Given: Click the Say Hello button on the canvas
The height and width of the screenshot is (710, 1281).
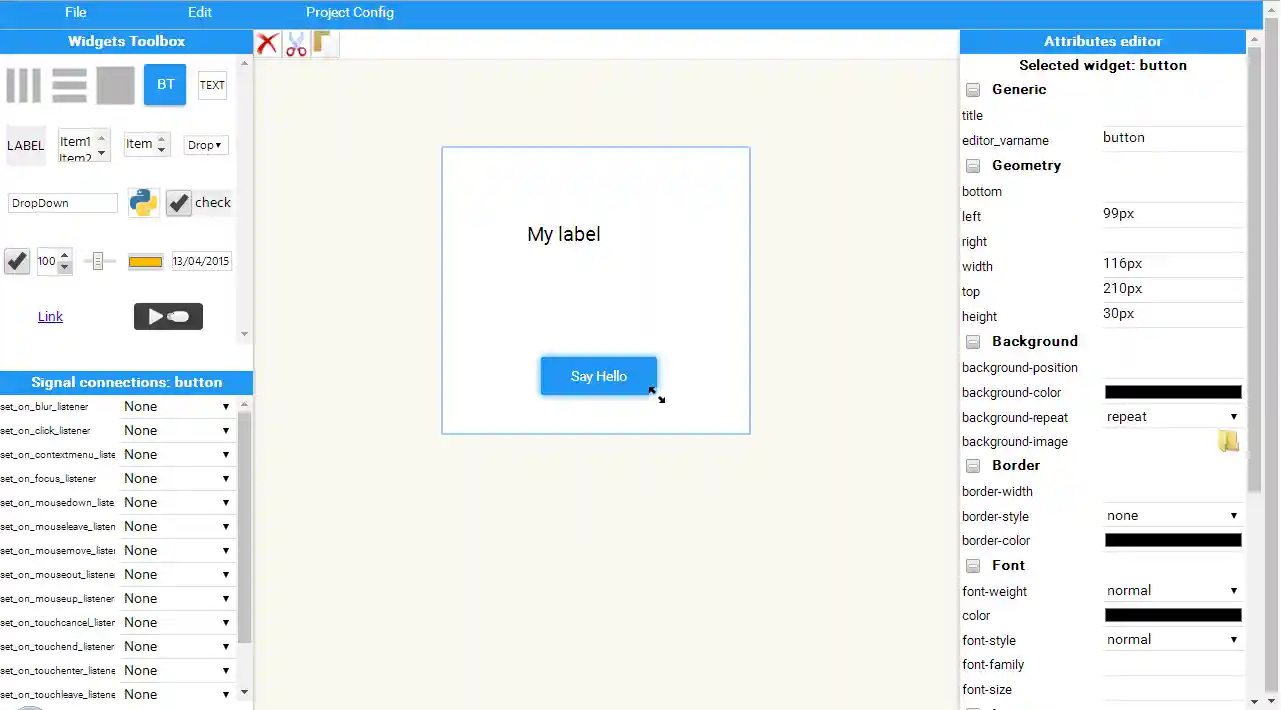Looking at the screenshot, I should click(x=598, y=376).
